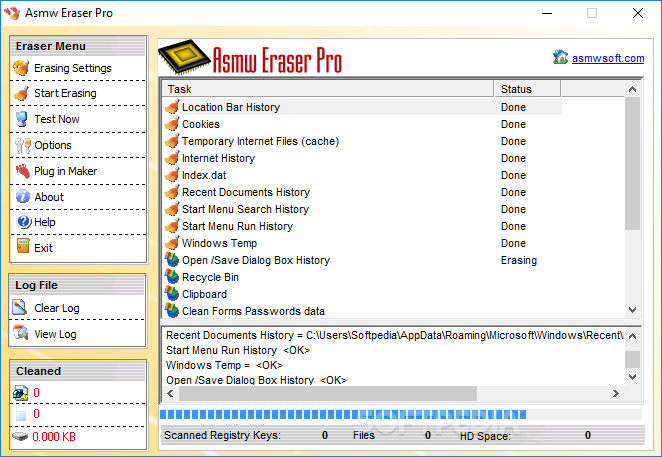Viewport: 662px width, 457px height.
Task: Click the Task column header
Action: point(328,89)
